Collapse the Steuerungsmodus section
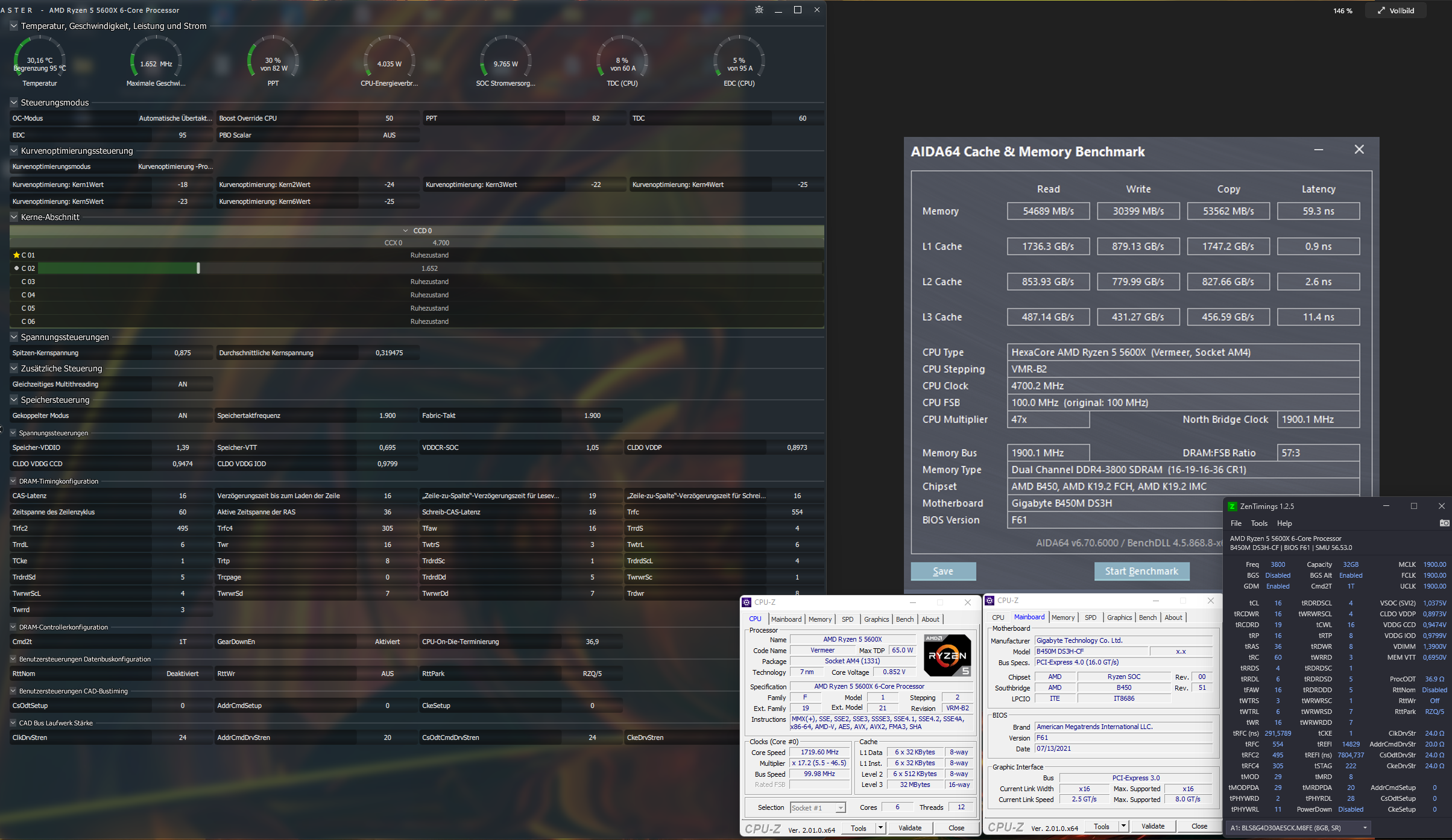This screenshot has height=840, width=1452. point(14,103)
